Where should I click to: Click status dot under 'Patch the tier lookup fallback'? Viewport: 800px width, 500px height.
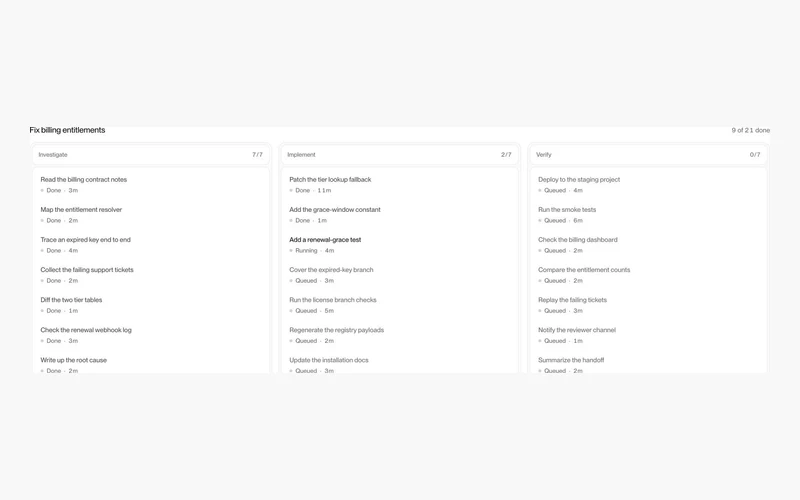pos(291,190)
